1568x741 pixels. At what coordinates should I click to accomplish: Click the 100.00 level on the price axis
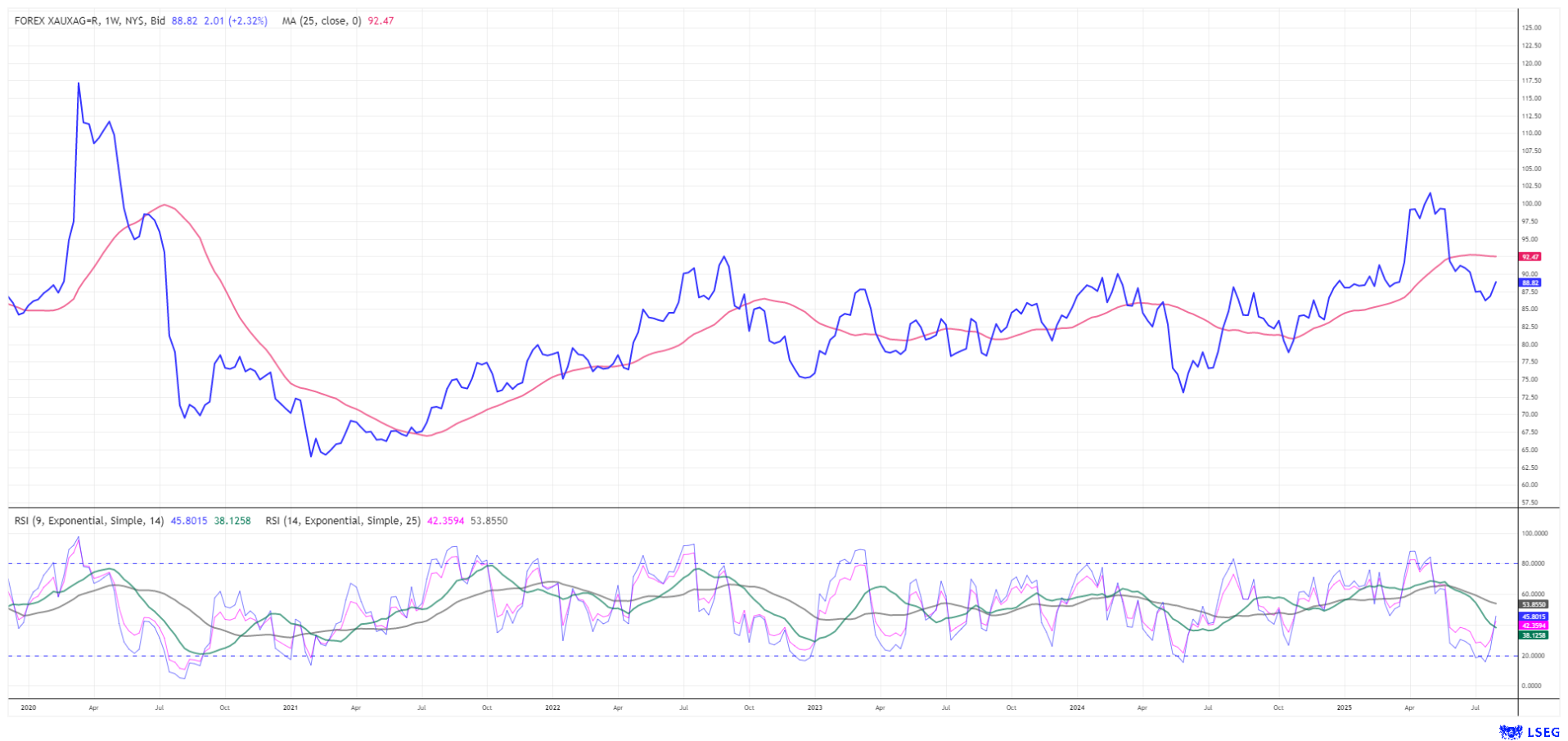[1531, 204]
